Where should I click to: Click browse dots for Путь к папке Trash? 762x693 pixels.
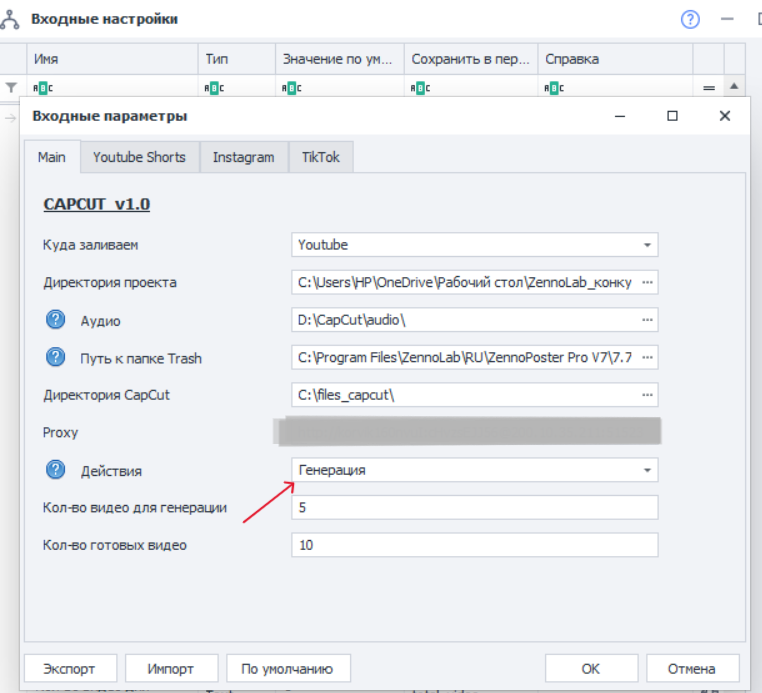coord(647,357)
